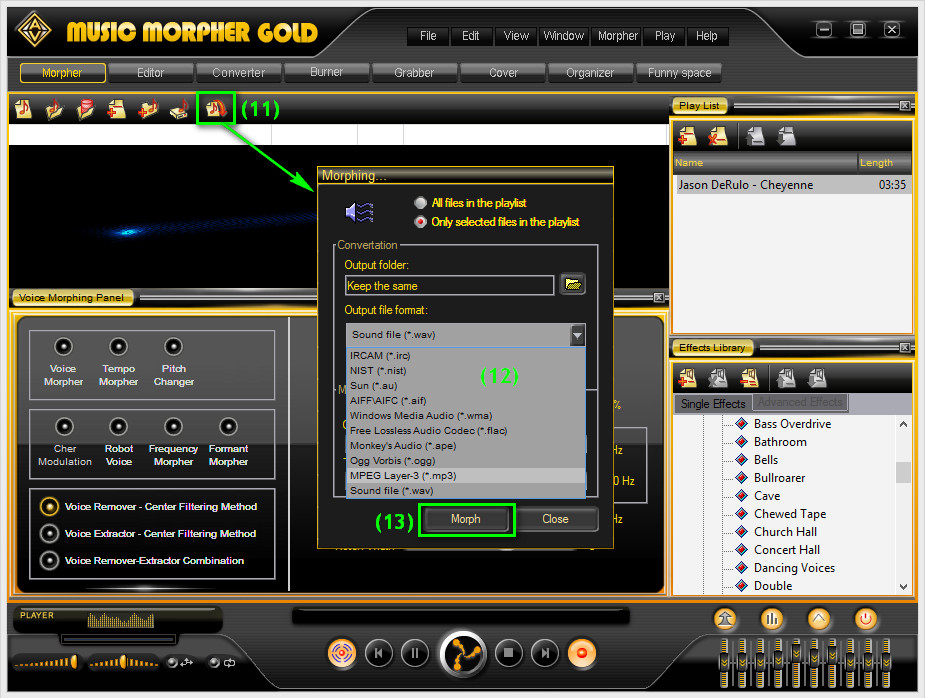Select Voice Remover-Extractor Combination
The height and width of the screenshot is (698, 925).
click(49, 561)
